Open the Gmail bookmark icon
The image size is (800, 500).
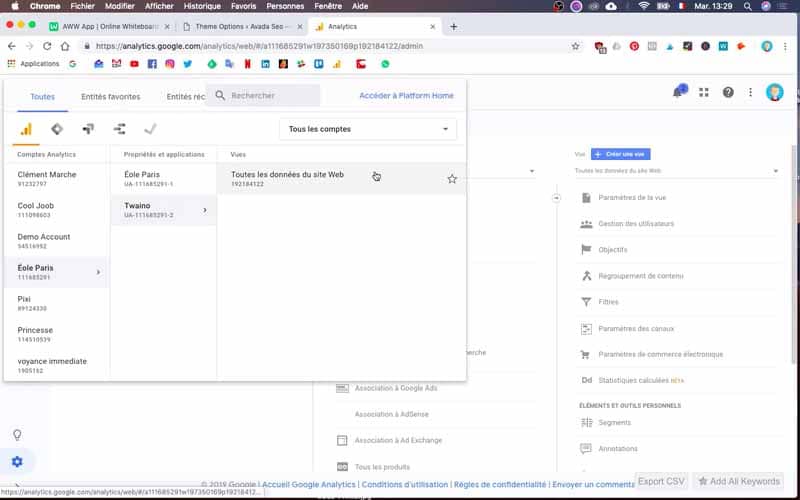tap(116, 64)
